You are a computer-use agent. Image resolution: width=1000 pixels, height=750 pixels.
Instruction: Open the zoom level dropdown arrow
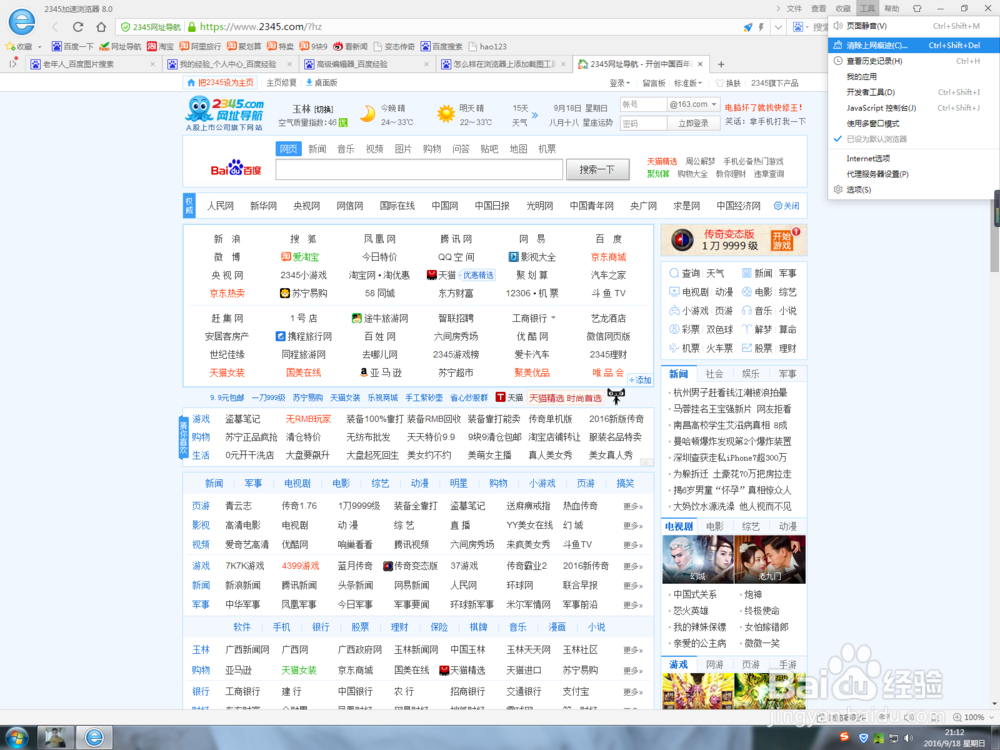[990, 717]
